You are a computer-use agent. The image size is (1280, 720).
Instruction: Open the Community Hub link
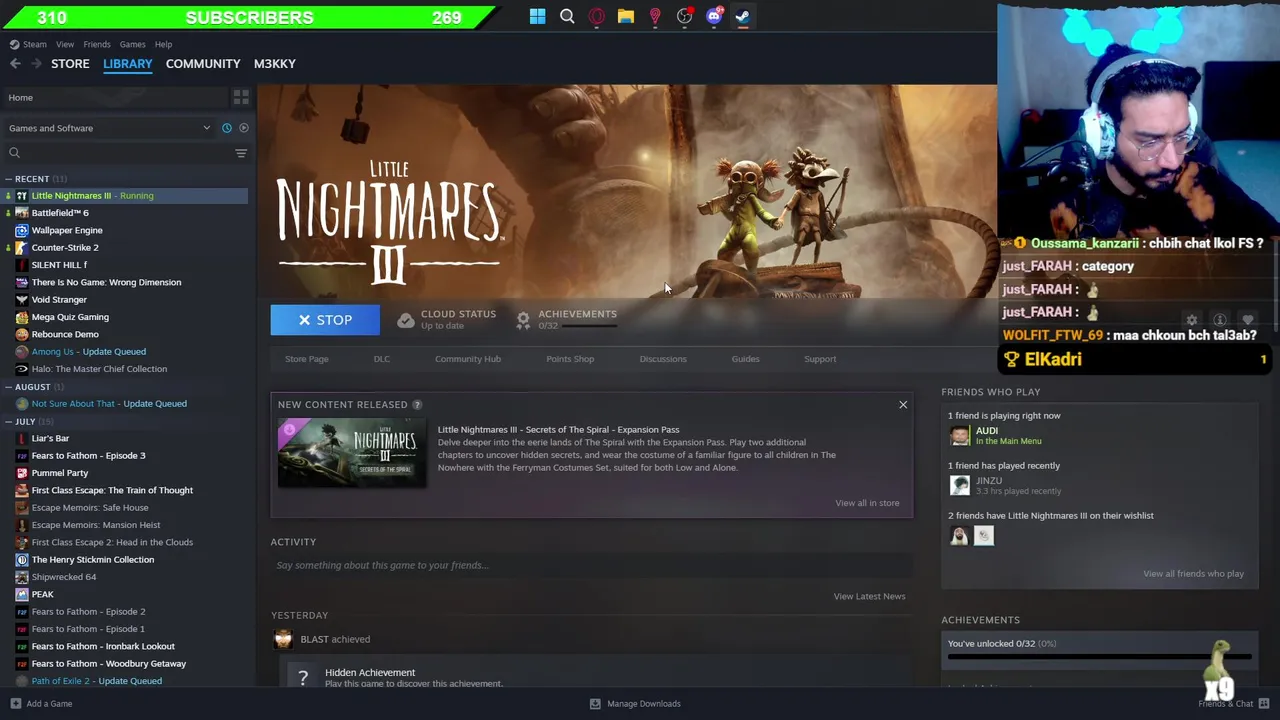click(x=468, y=359)
